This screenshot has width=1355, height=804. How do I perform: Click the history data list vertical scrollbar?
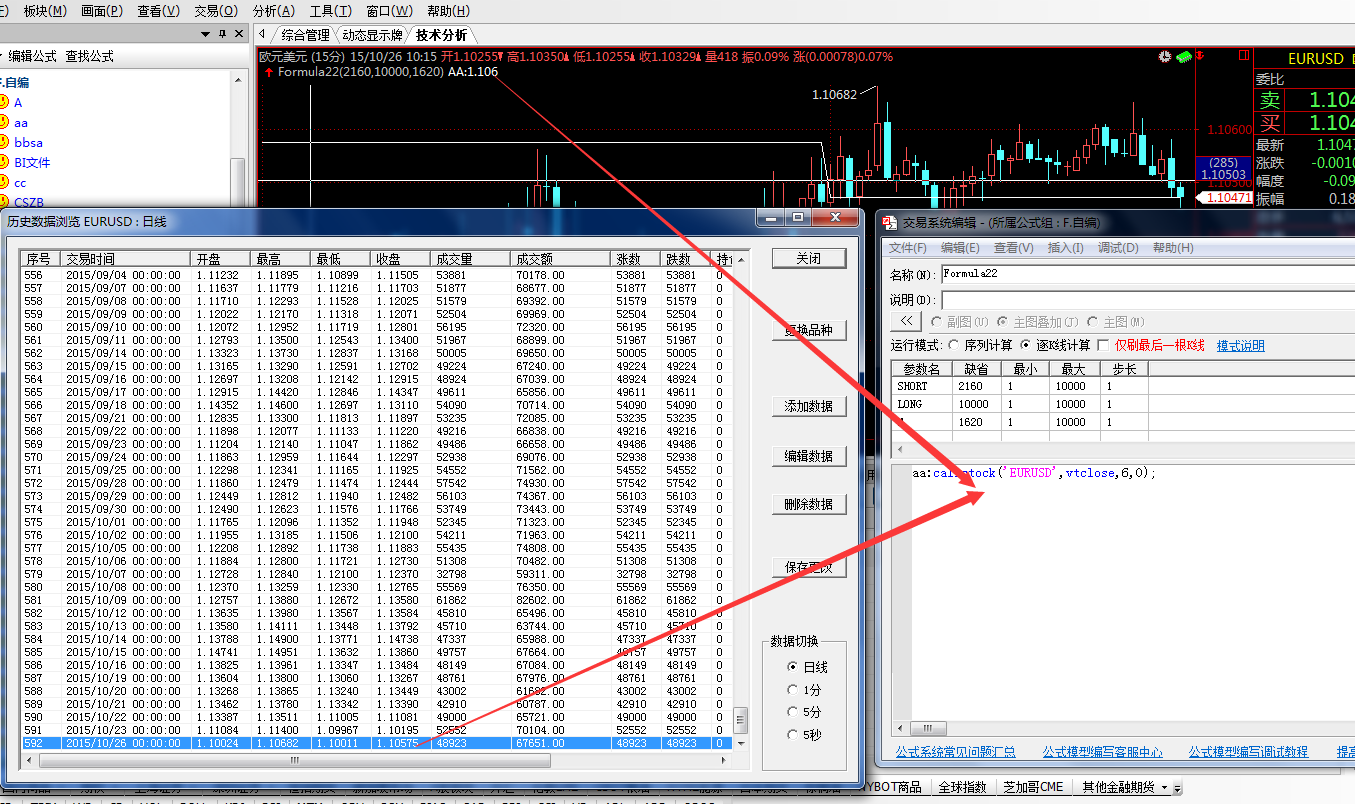point(740,500)
